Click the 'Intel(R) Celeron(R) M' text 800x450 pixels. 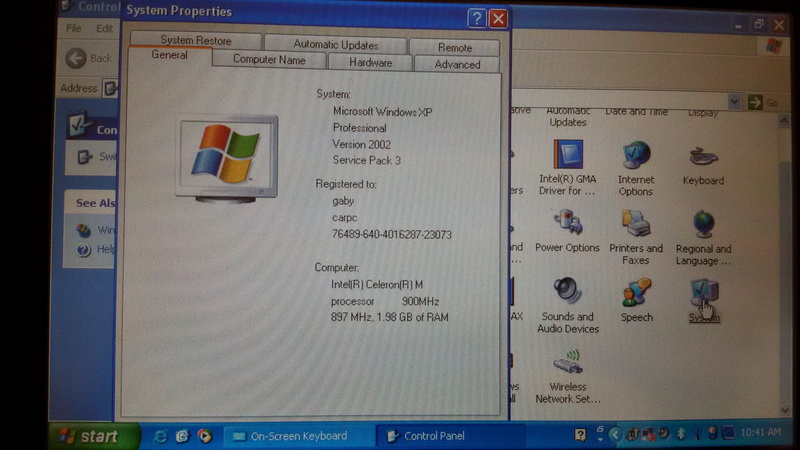(x=377, y=285)
